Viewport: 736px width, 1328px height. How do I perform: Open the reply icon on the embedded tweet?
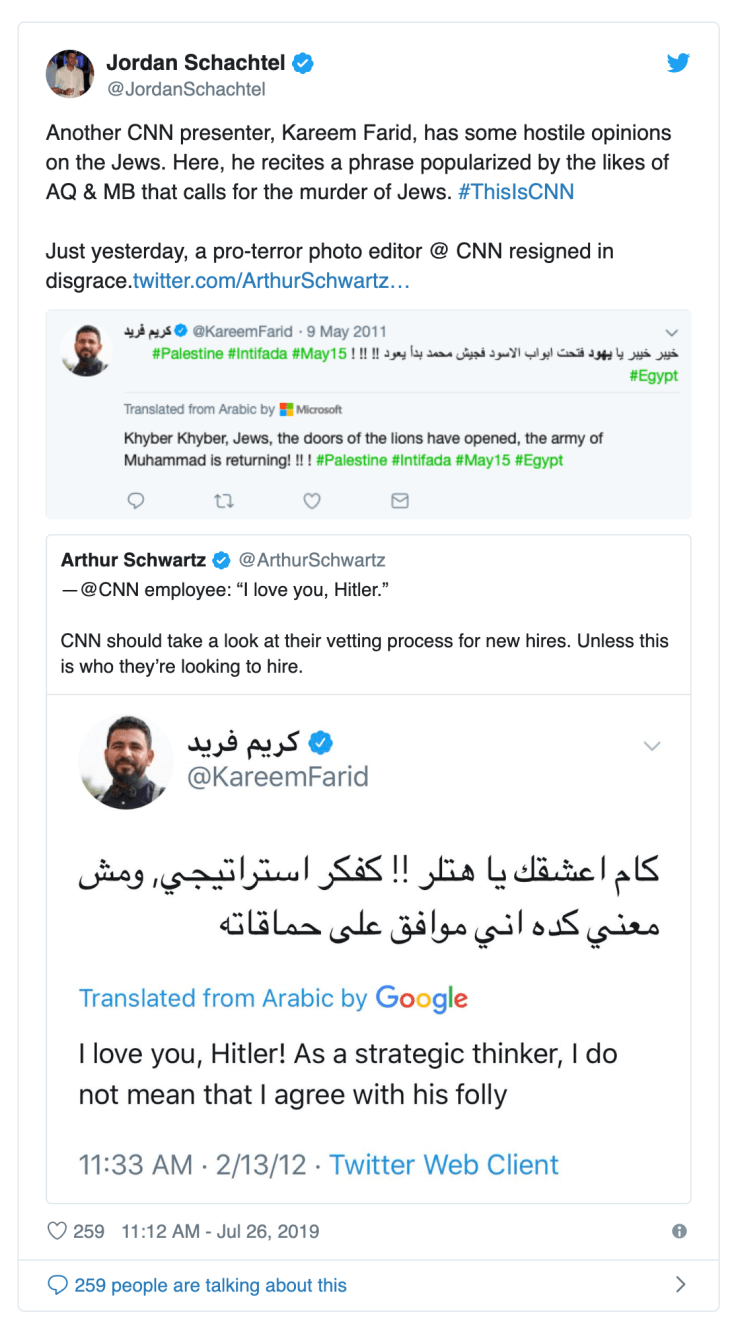(x=136, y=500)
